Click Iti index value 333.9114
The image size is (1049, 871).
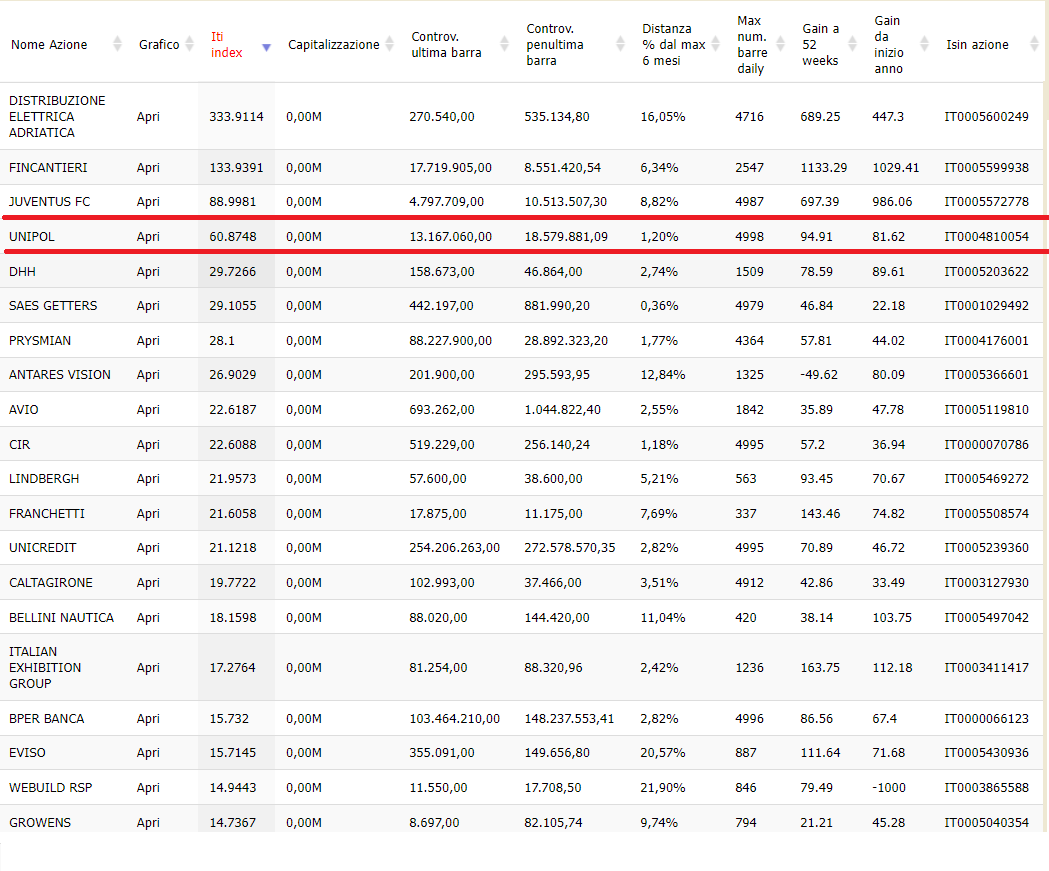pos(236,116)
